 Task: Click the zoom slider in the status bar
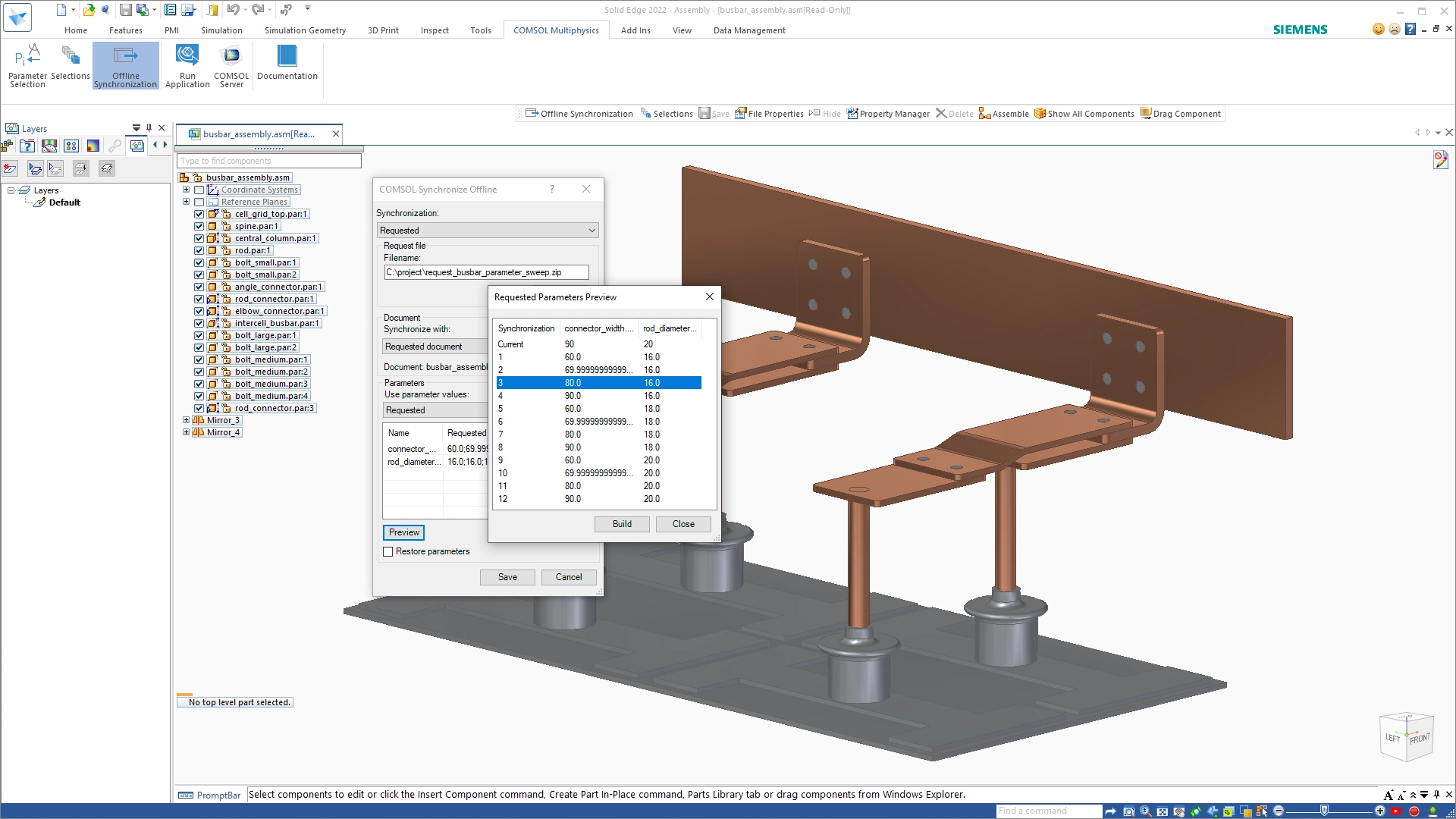point(1324,811)
